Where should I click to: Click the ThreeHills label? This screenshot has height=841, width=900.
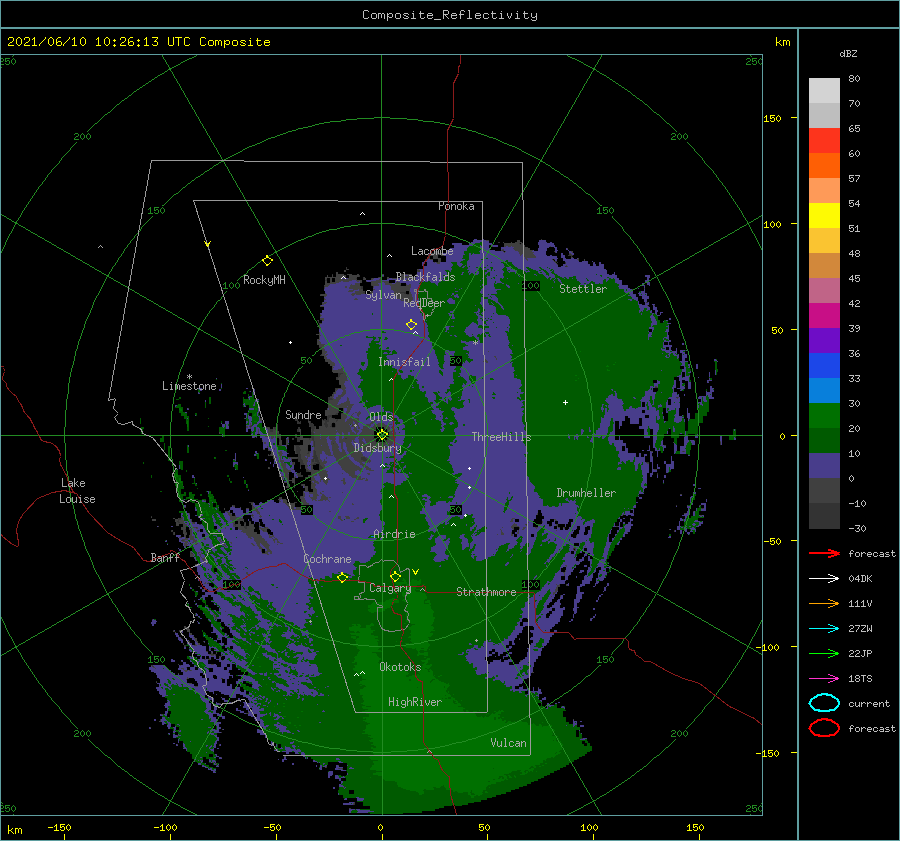(501, 437)
